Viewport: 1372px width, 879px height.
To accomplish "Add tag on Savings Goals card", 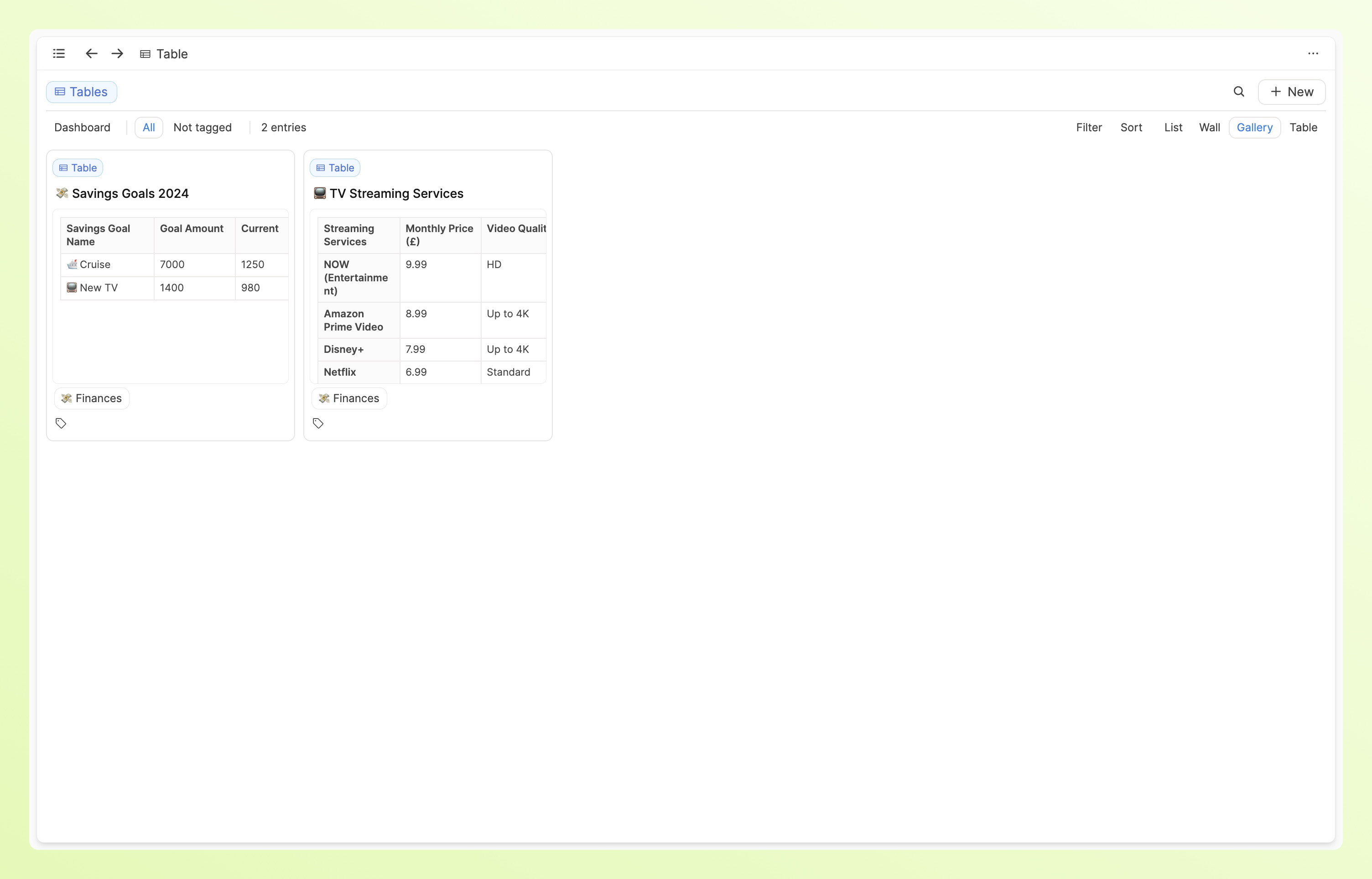I will (61, 423).
